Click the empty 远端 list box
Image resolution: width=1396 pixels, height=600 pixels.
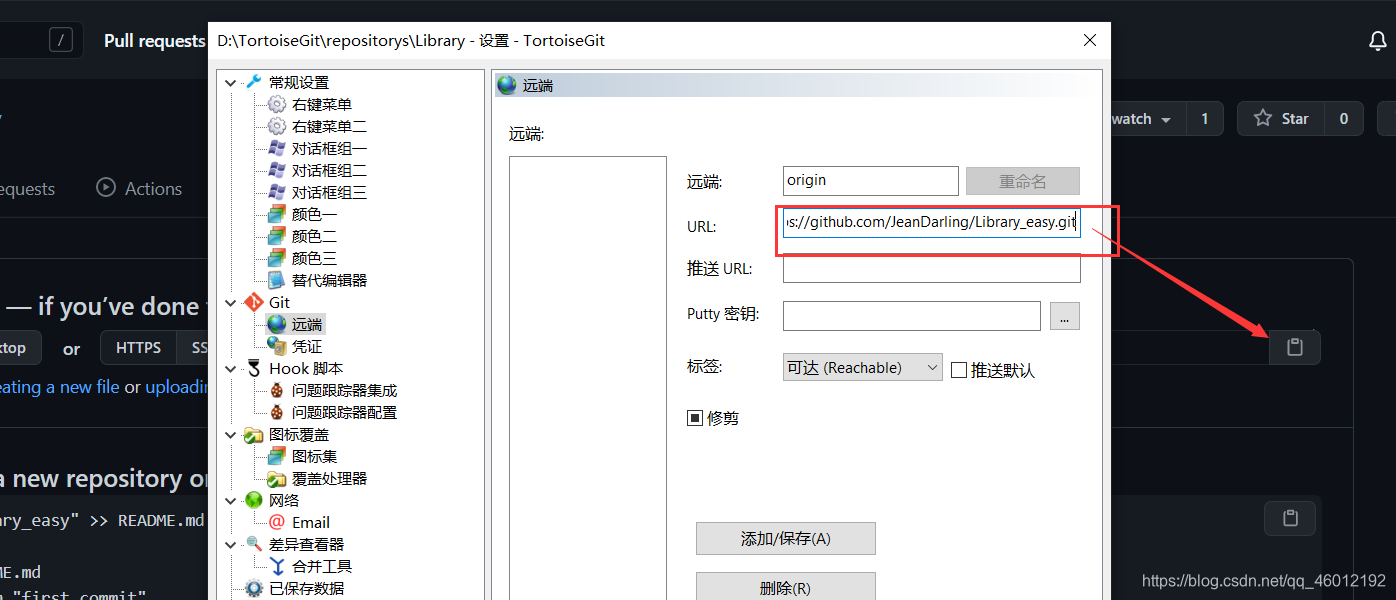click(587, 378)
